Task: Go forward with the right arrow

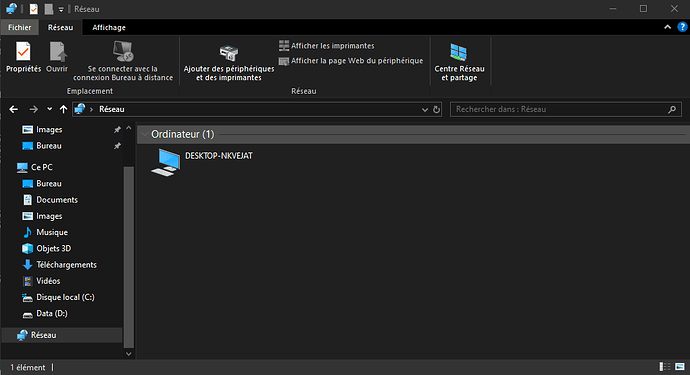Action: coord(33,109)
